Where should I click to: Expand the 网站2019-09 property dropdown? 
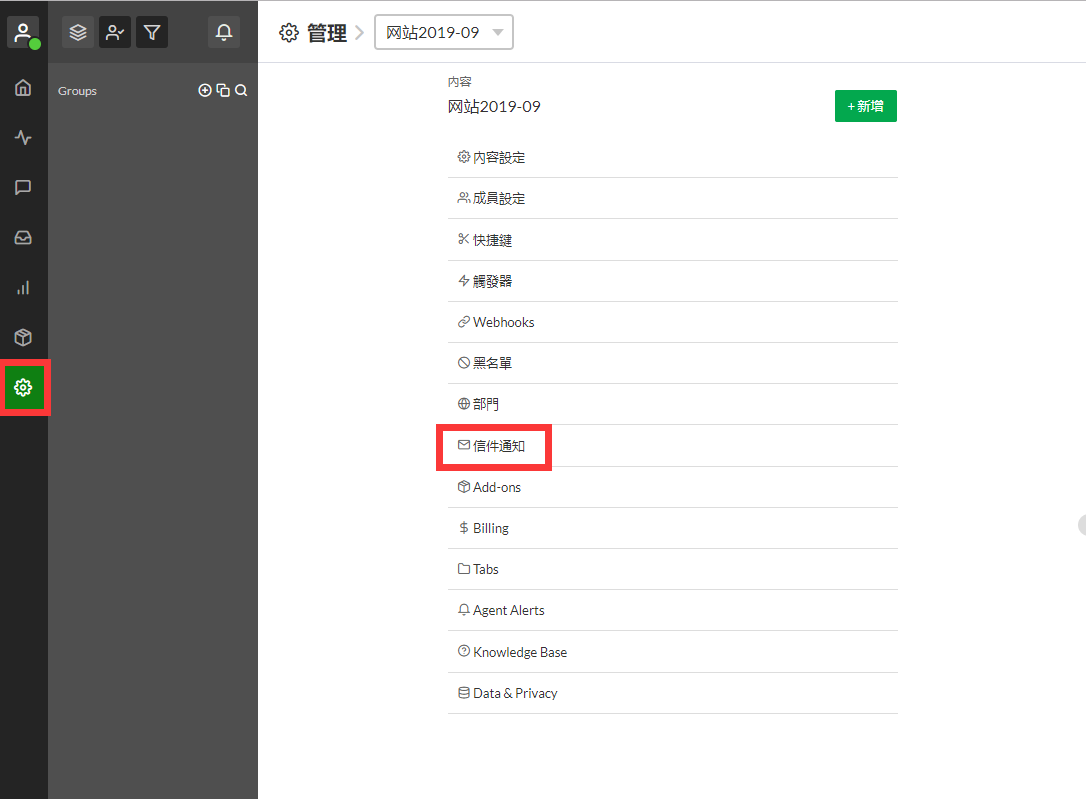coord(444,32)
